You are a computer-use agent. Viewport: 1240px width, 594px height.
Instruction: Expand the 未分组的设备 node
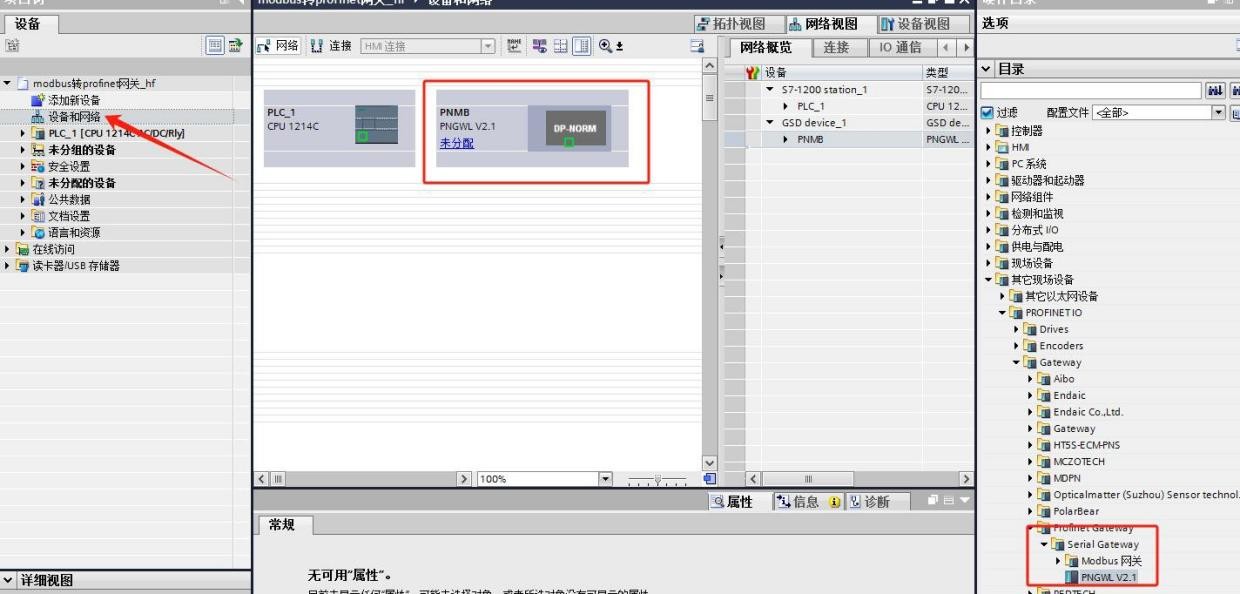[23, 150]
